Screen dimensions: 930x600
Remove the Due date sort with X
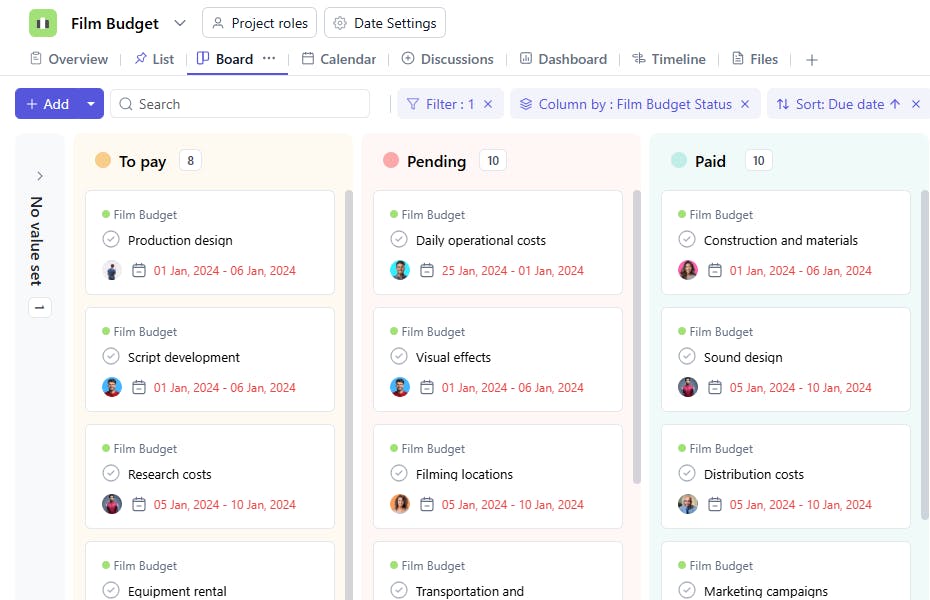point(916,104)
